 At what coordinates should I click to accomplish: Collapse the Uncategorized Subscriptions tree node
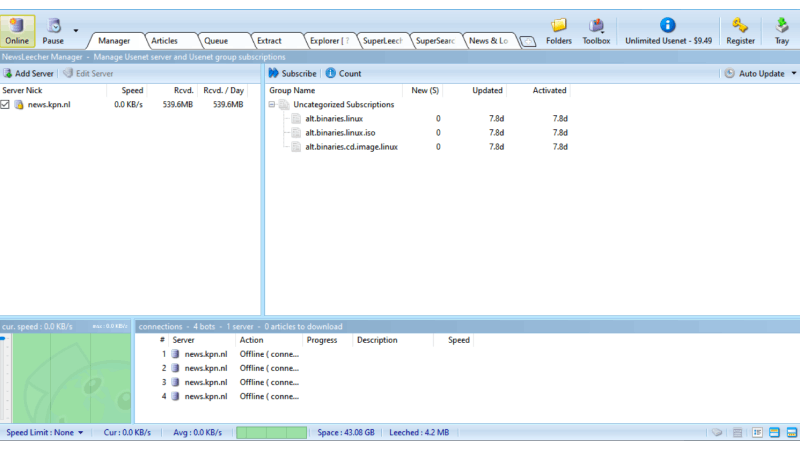pyautogui.click(x=272, y=105)
